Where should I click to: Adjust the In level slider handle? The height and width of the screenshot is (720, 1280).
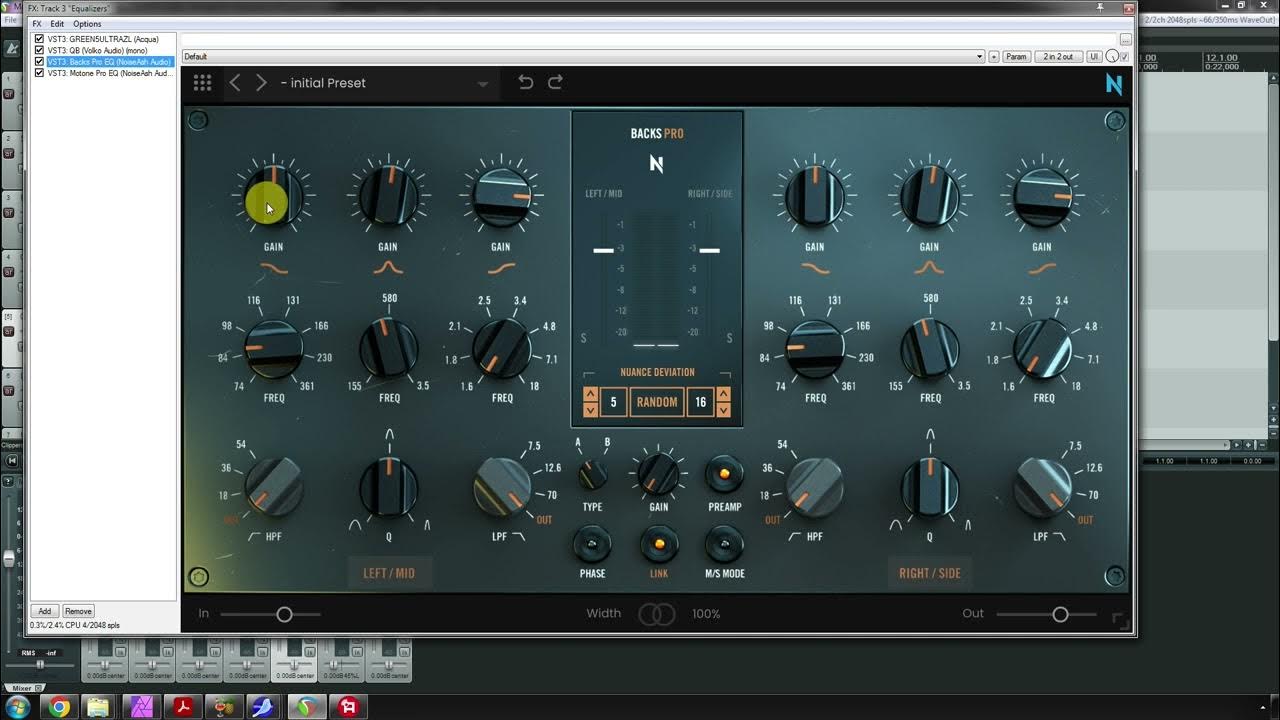coord(284,614)
